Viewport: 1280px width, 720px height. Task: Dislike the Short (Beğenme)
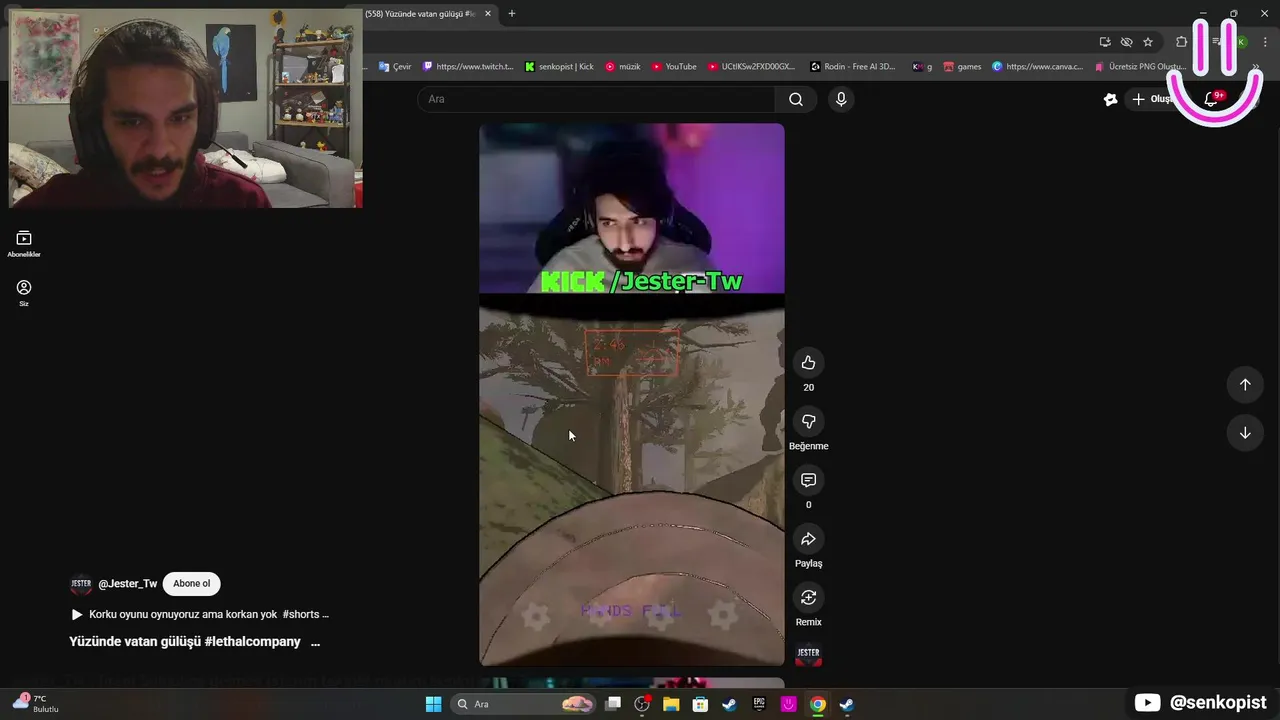coord(808,422)
